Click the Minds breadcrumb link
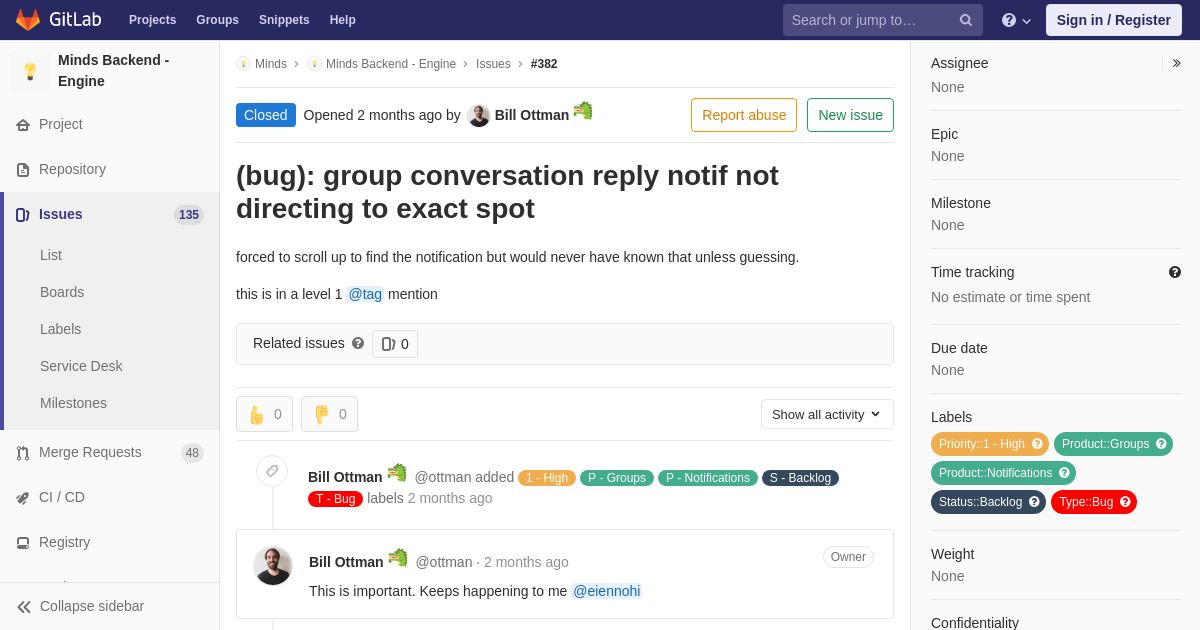 click(x=271, y=64)
